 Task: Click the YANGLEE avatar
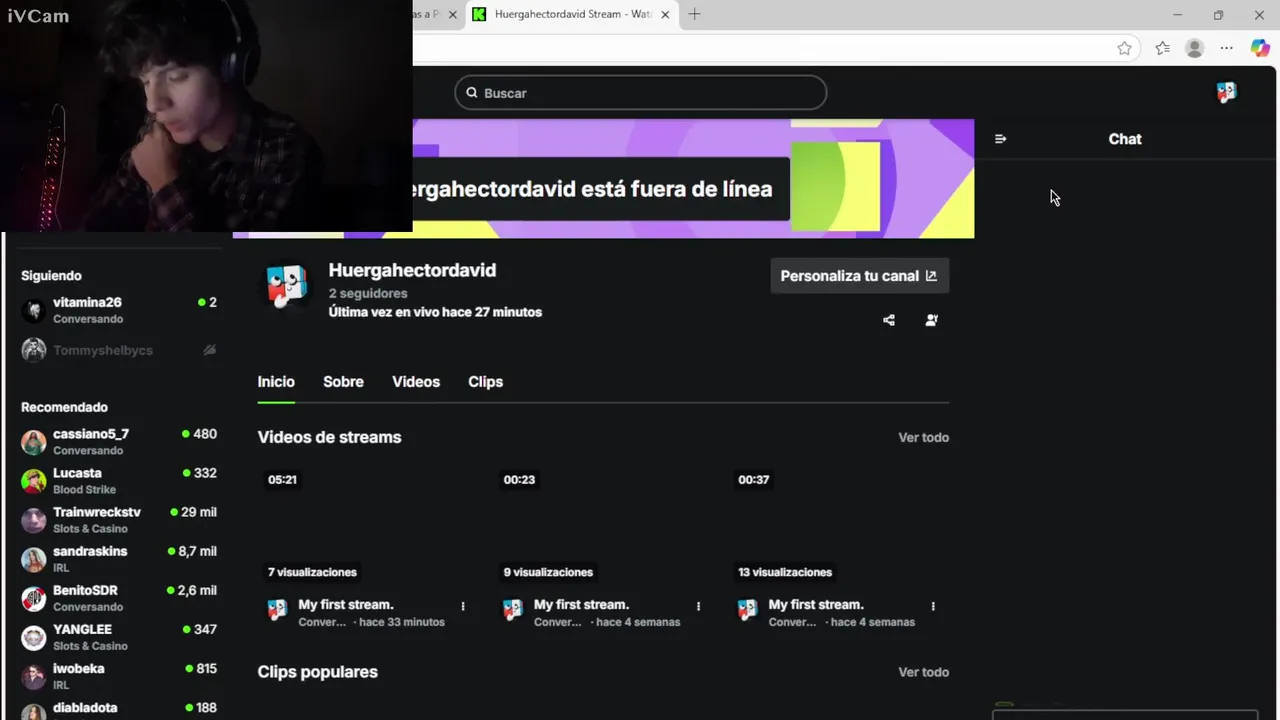coord(34,638)
